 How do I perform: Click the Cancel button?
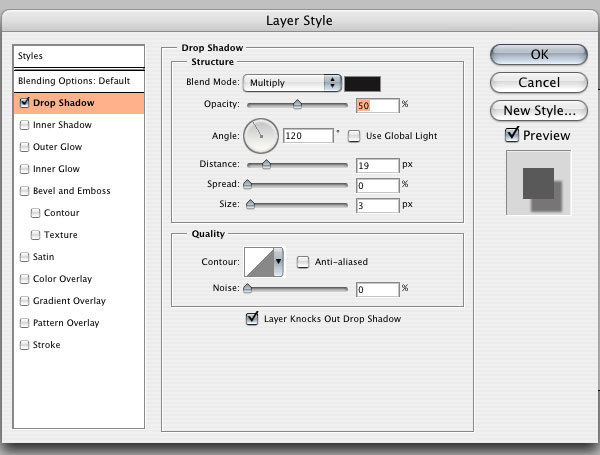pyautogui.click(x=538, y=82)
